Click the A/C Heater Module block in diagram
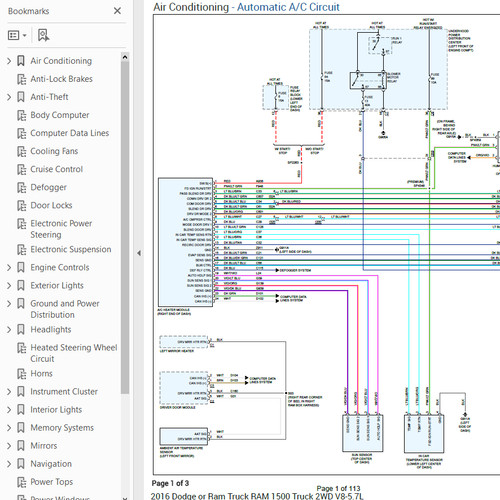The height and width of the screenshot is (500, 500). pyautogui.click(x=185, y=242)
